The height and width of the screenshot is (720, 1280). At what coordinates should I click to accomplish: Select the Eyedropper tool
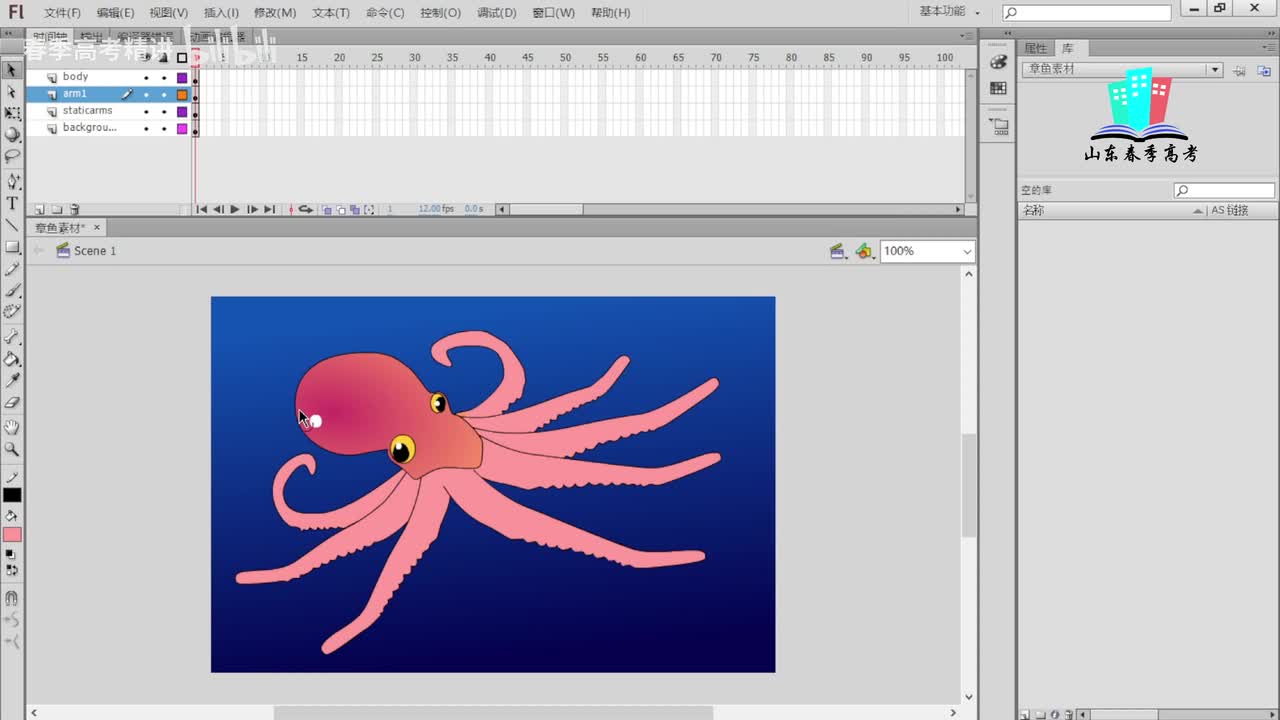click(x=12, y=381)
